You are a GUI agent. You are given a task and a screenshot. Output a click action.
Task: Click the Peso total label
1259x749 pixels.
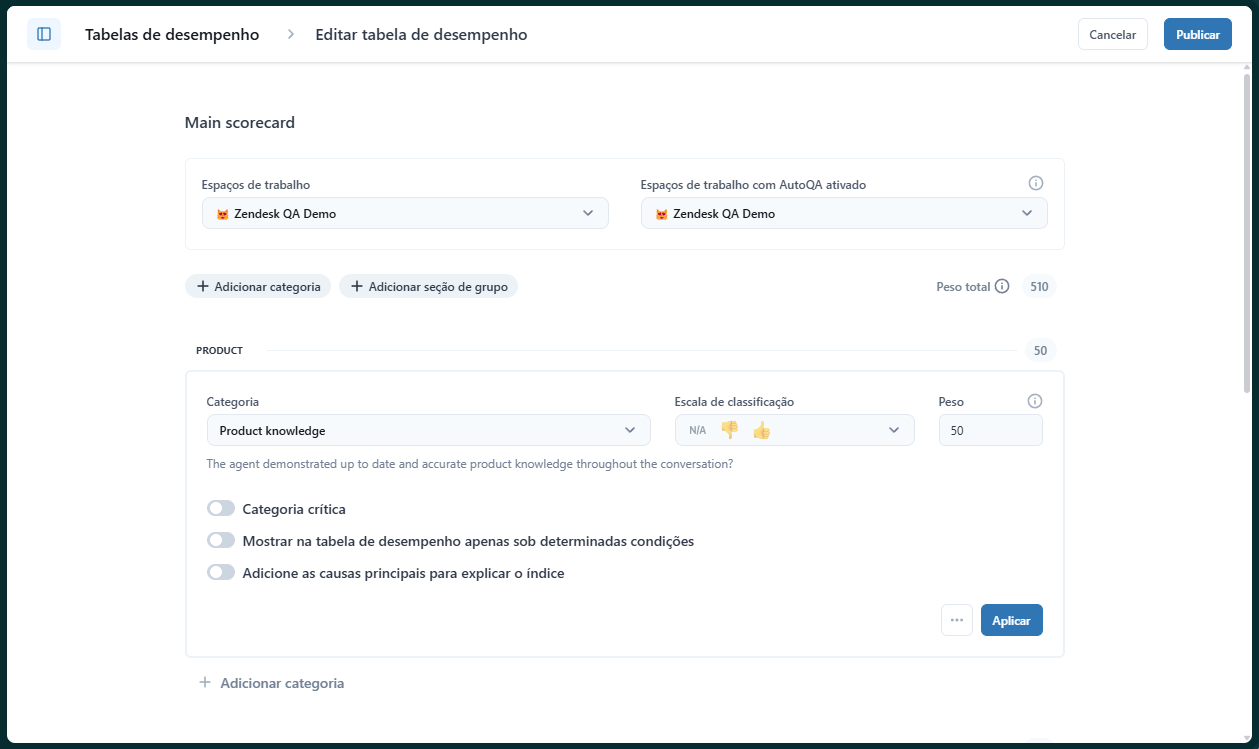pos(963,286)
